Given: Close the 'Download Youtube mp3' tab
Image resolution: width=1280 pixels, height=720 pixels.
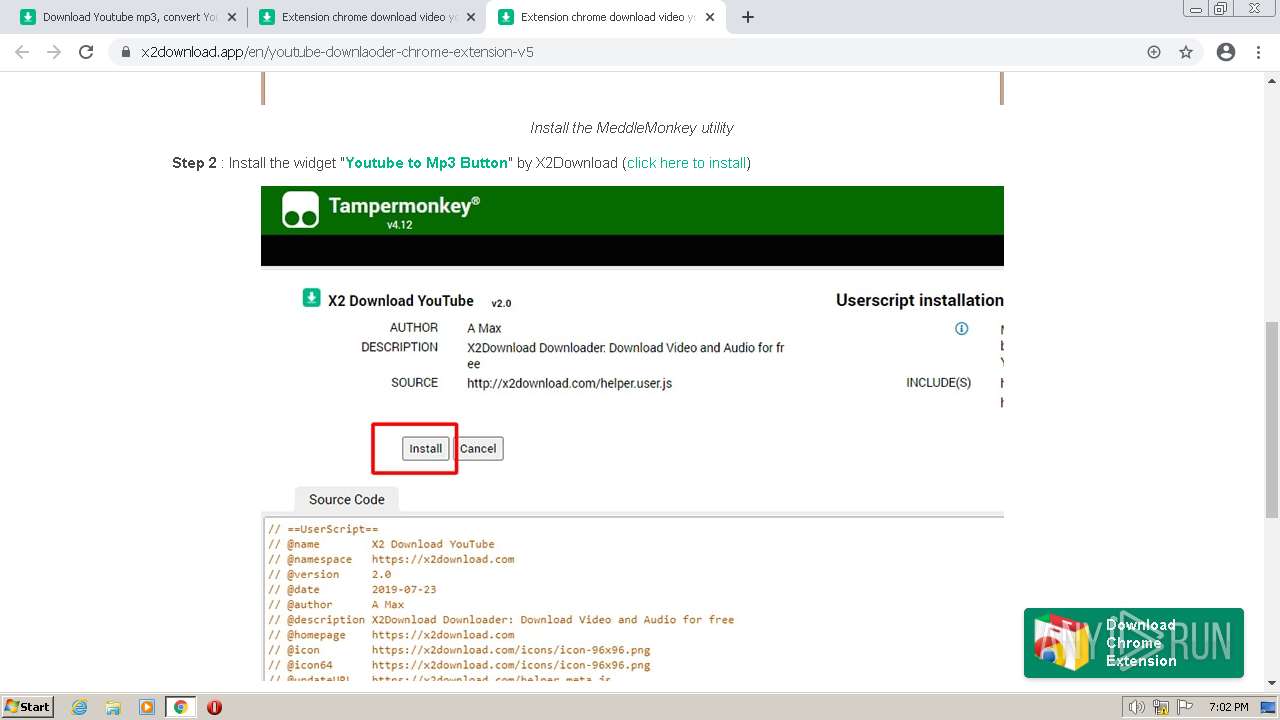Looking at the screenshot, I should click(232, 17).
